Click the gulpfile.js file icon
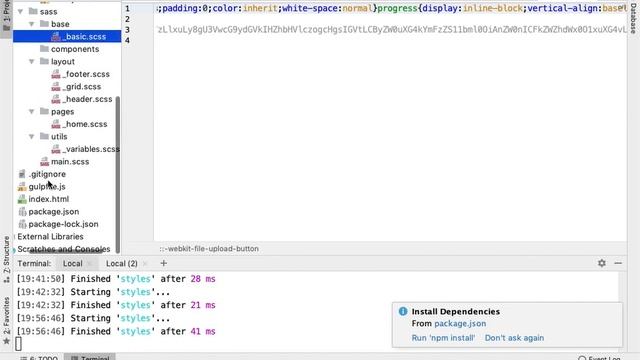Viewport: 640px width, 360px height. 22,187
